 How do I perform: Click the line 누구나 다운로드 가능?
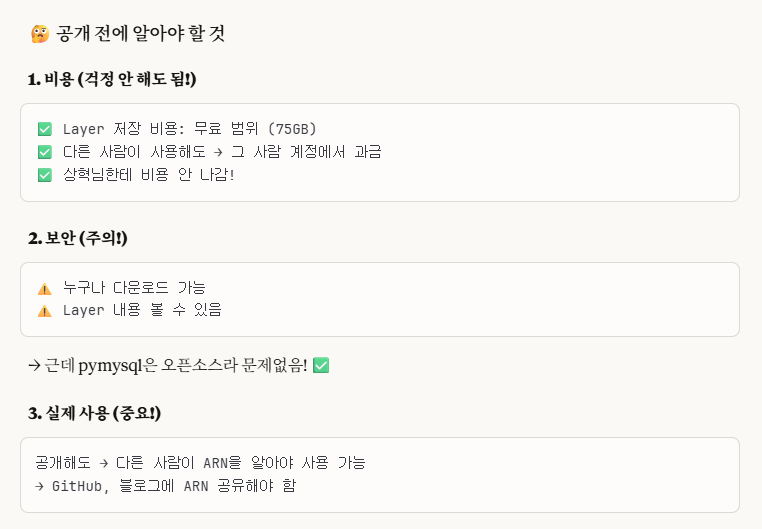tap(134, 288)
